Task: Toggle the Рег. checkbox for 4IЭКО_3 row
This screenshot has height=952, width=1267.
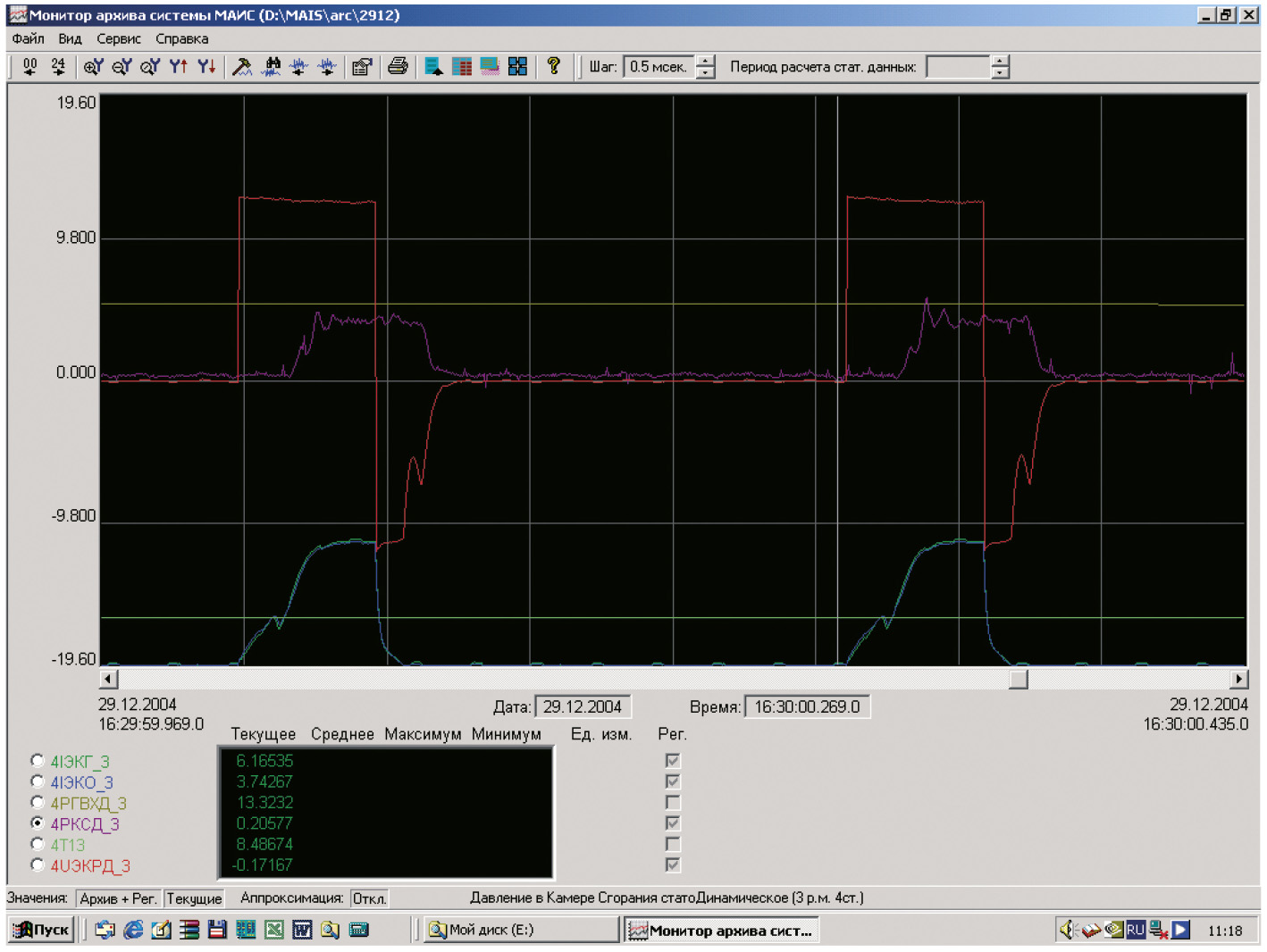Action: [673, 781]
